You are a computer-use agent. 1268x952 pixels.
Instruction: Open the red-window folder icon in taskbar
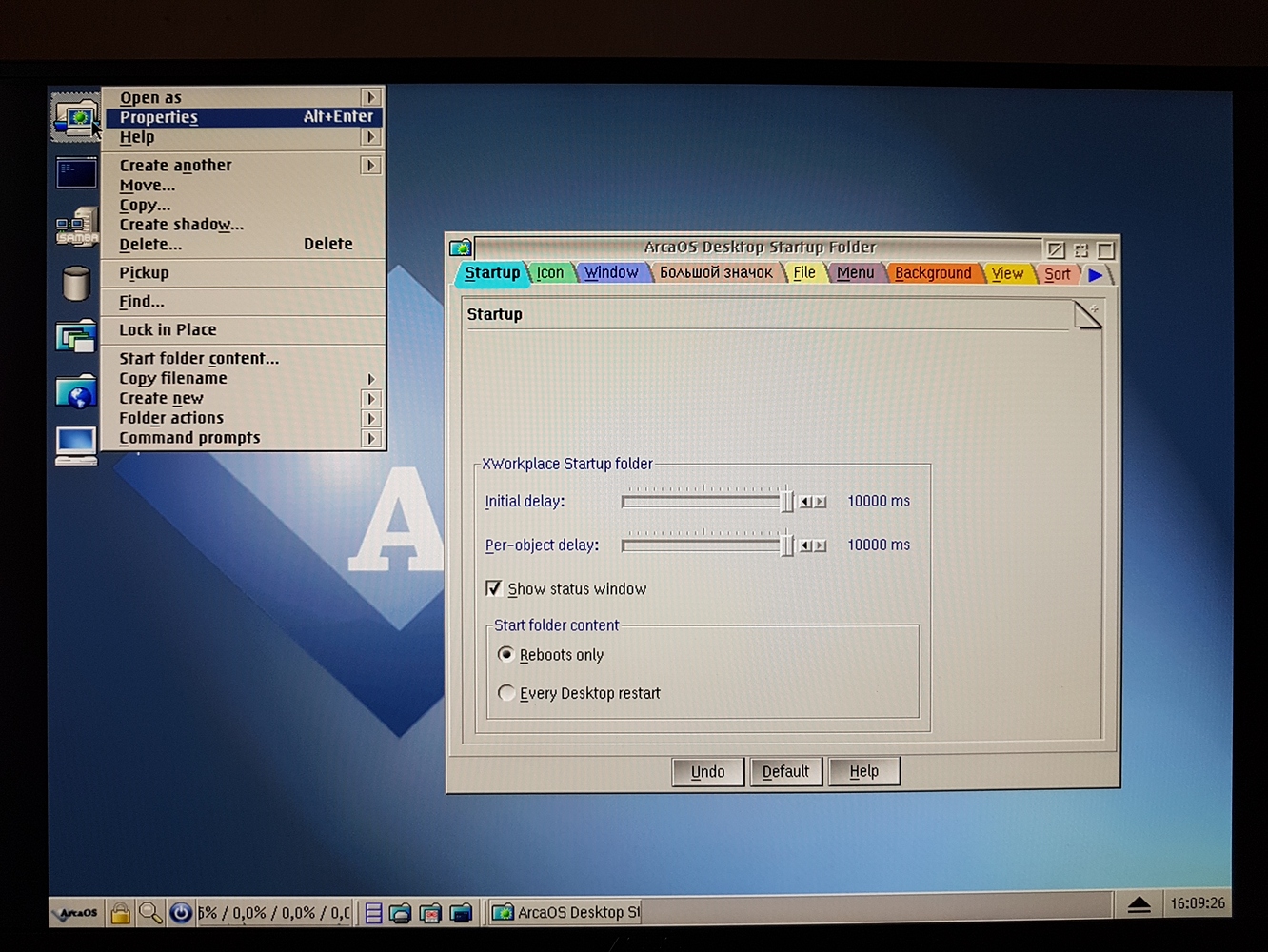(x=430, y=913)
